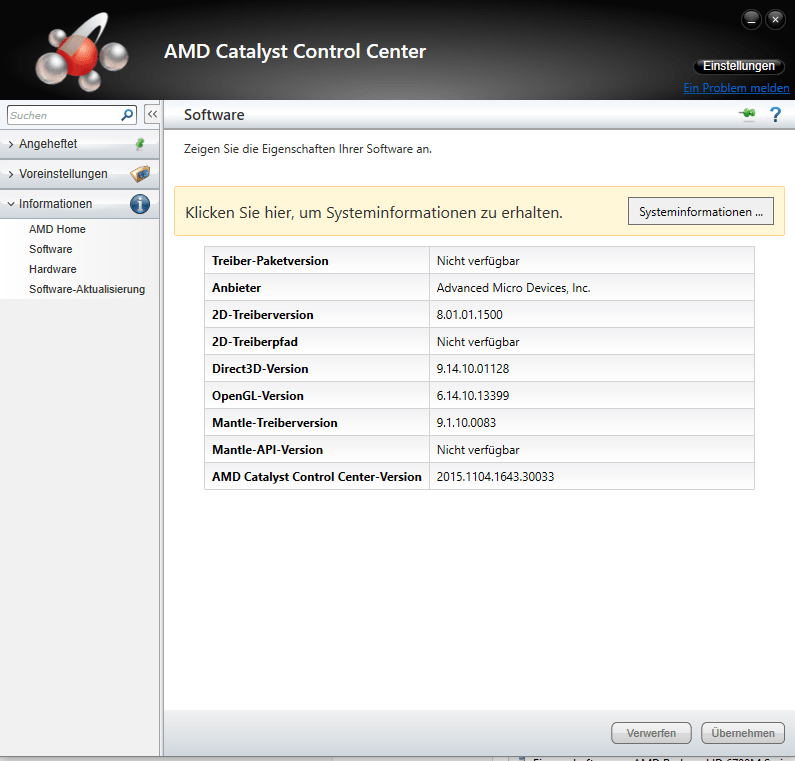Click the Advanced Micro Devices, Inc. value
Screen dimensions: 795x761
coord(513,288)
